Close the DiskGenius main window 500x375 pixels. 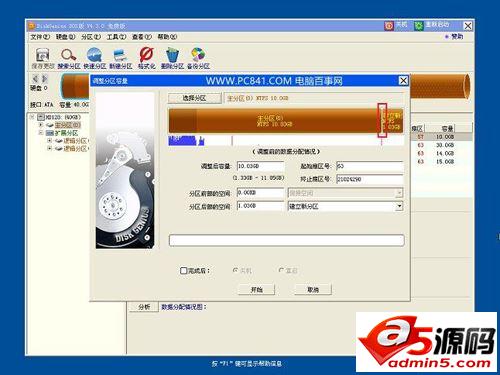click(x=468, y=26)
